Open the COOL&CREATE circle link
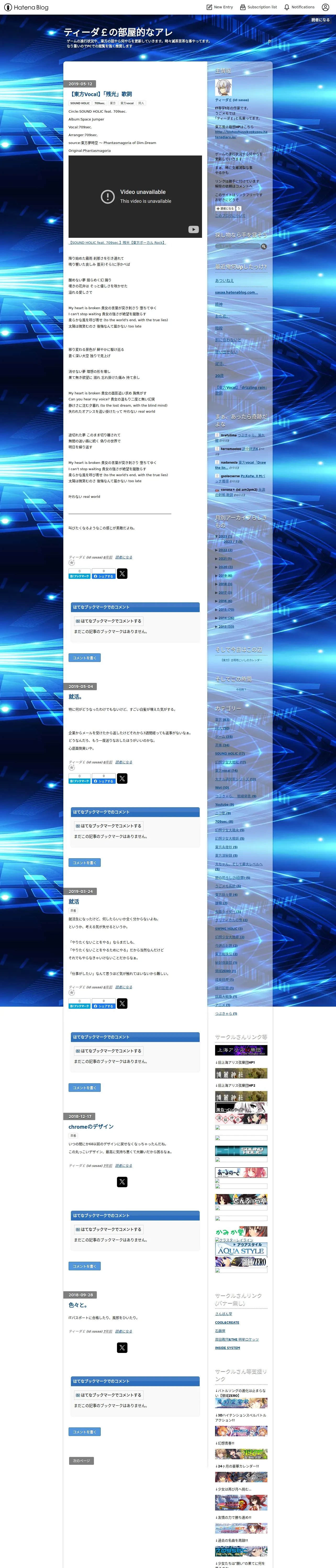 pyautogui.click(x=227, y=1323)
